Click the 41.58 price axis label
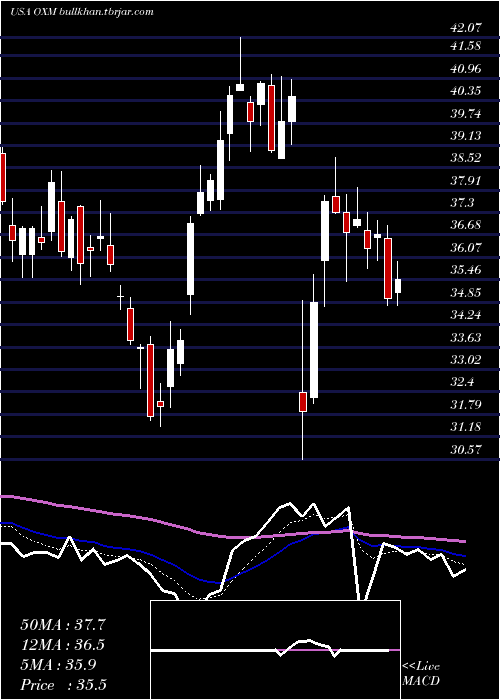 (x=466, y=46)
